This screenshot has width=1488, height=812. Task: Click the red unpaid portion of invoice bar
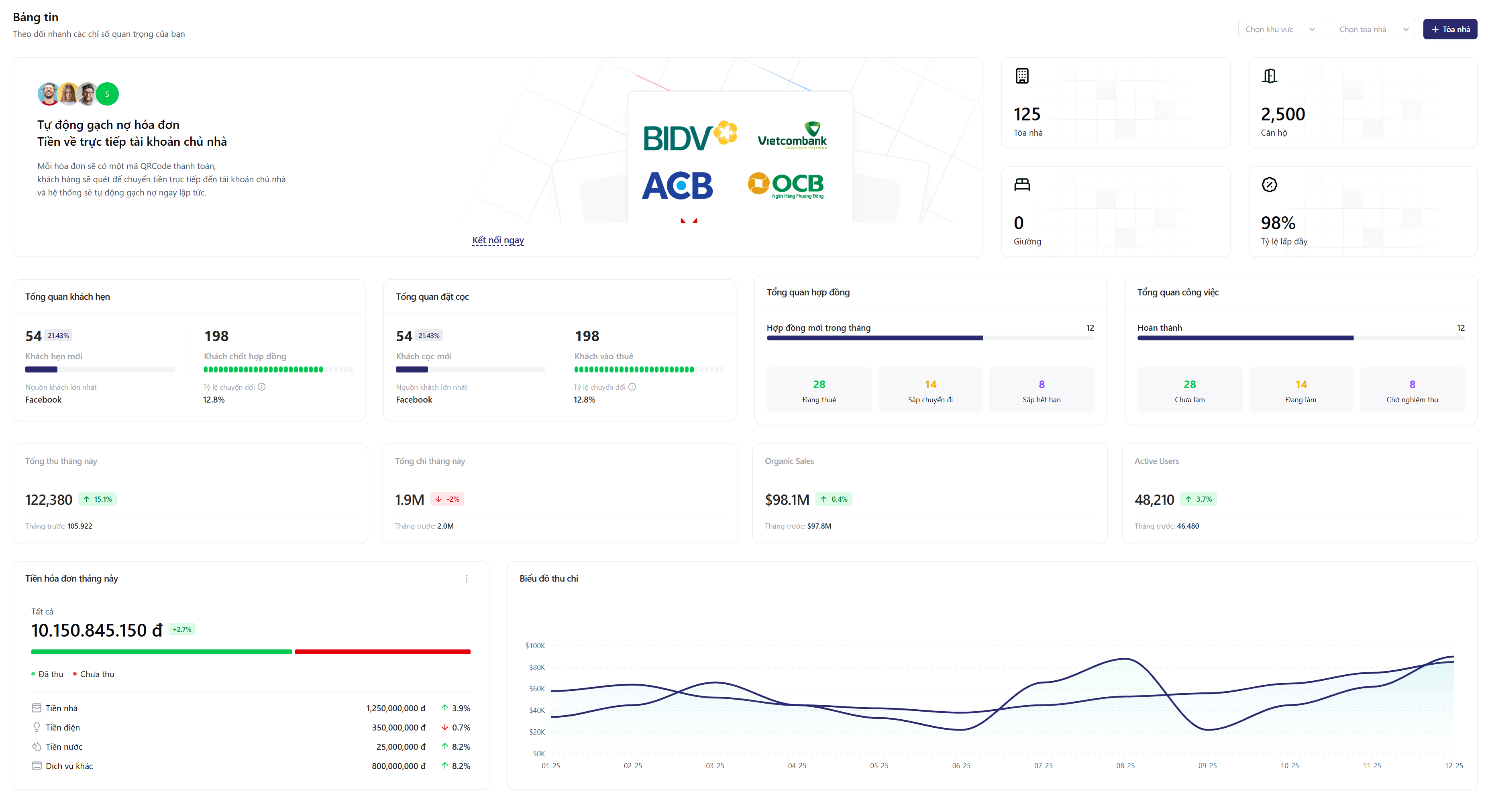tap(382, 652)
